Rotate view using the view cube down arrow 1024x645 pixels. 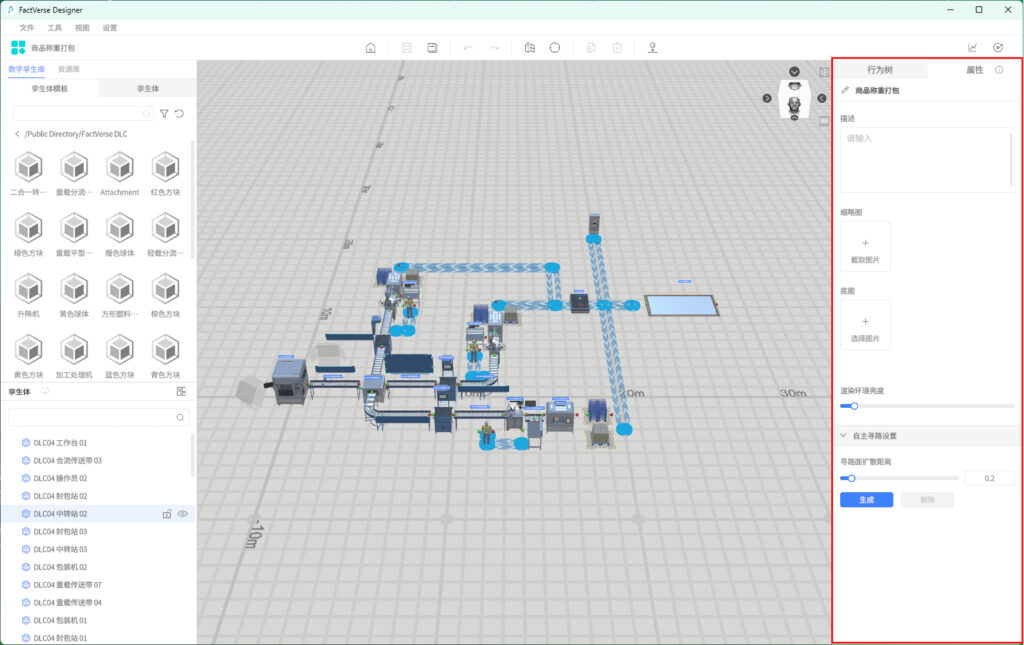click(x=794, y=72)
